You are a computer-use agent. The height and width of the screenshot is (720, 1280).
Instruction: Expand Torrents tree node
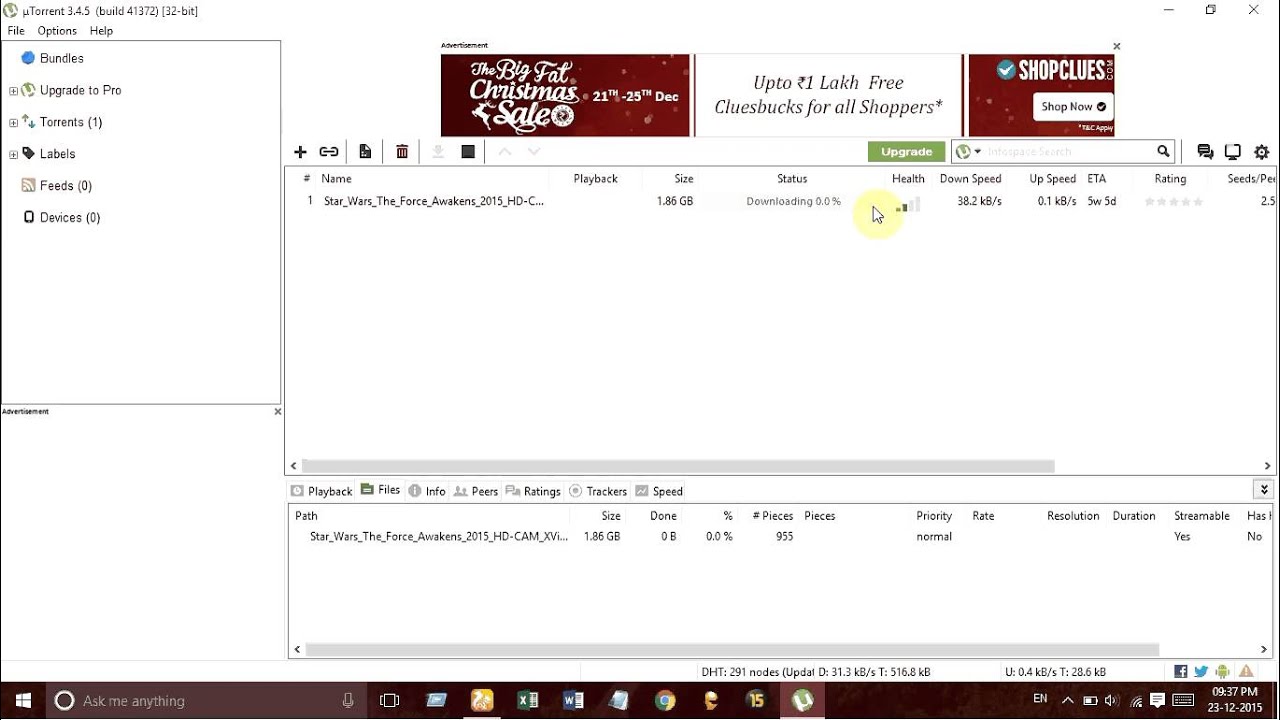(x=13, y=123)
